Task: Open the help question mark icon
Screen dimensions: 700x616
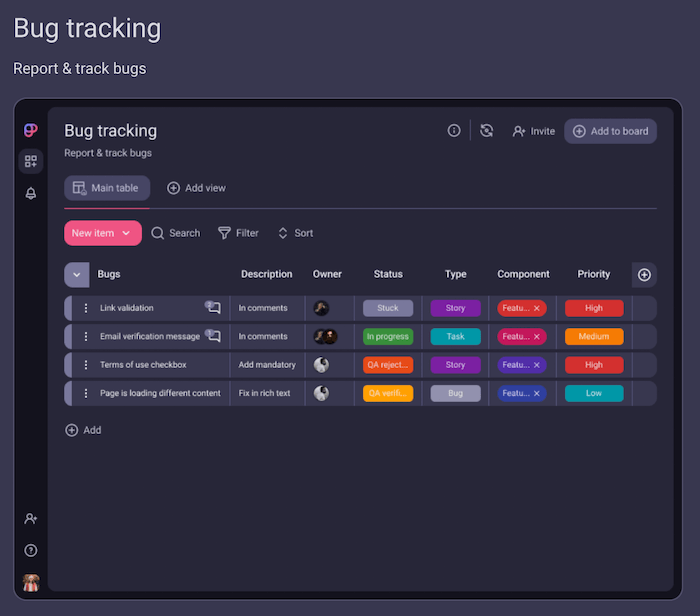Action: pos(31,550)
